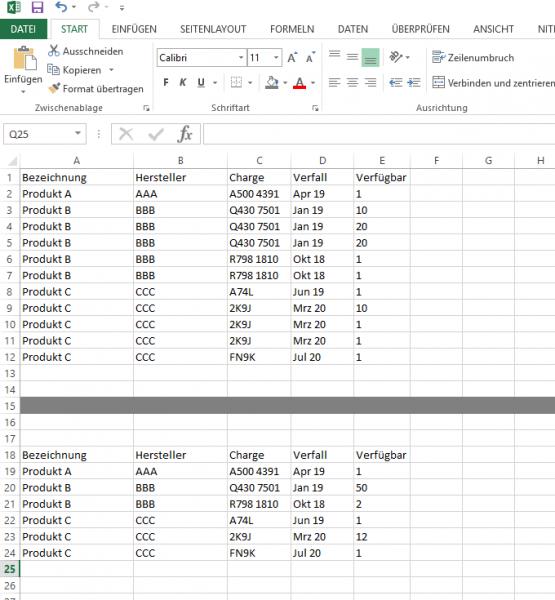Click the cancel X in formula bar
Image resolution: width=555 pixels, height=600 pixels.
[126, 134]
